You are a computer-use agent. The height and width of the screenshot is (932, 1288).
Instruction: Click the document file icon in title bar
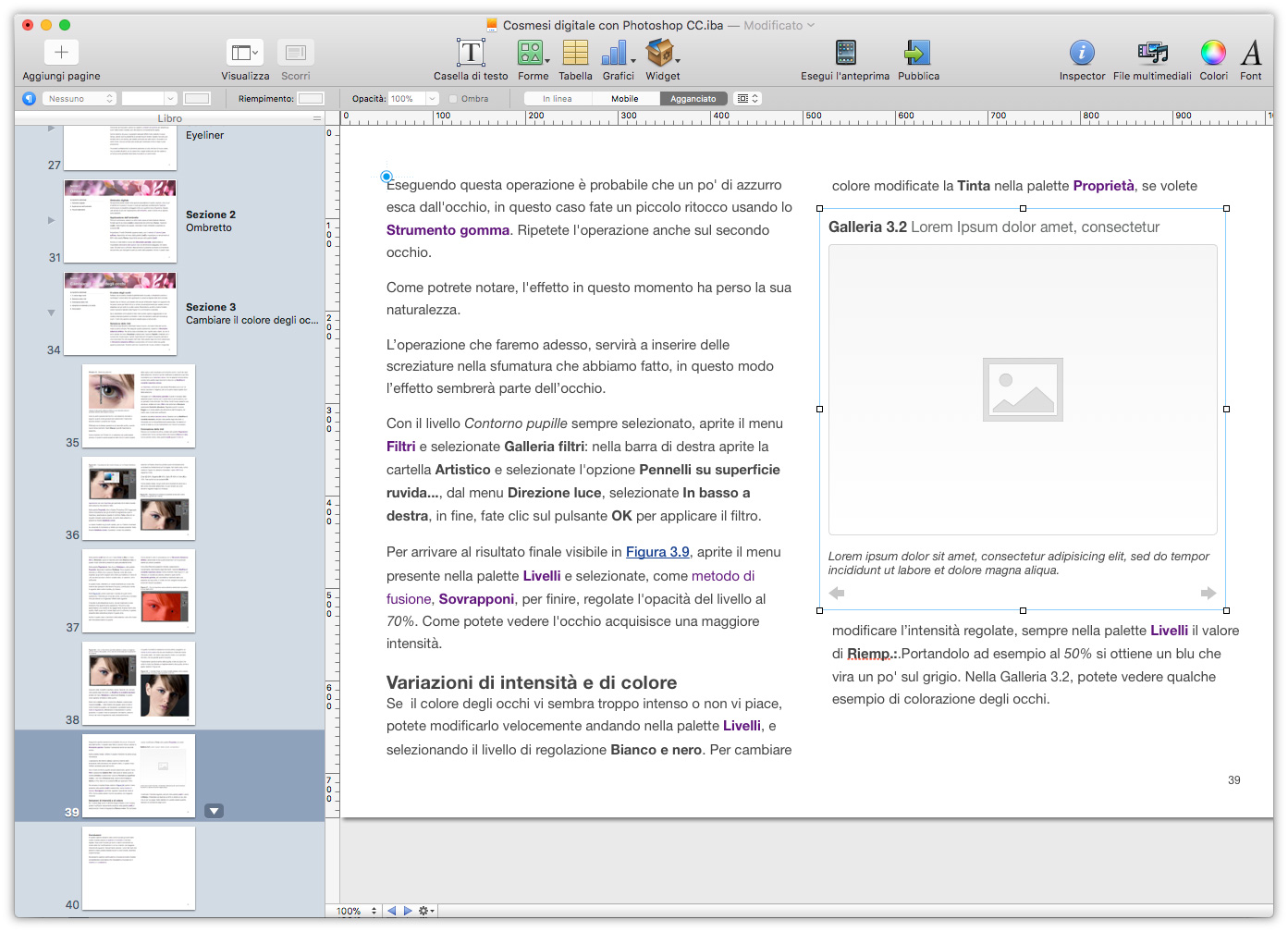coord(491,25)
